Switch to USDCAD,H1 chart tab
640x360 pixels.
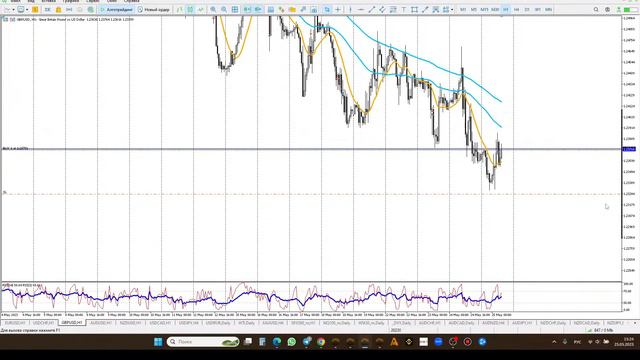(x=160, y=322)
